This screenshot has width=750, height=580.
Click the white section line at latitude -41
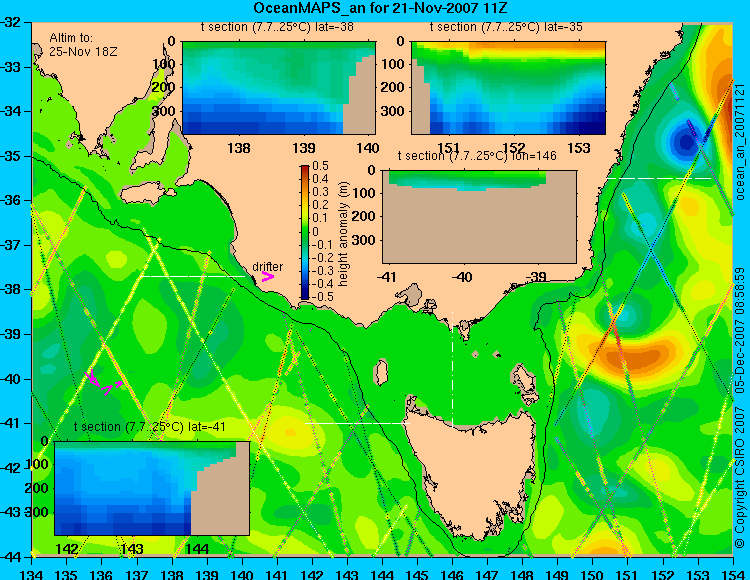pyautogui.click(x=357, y=423)
